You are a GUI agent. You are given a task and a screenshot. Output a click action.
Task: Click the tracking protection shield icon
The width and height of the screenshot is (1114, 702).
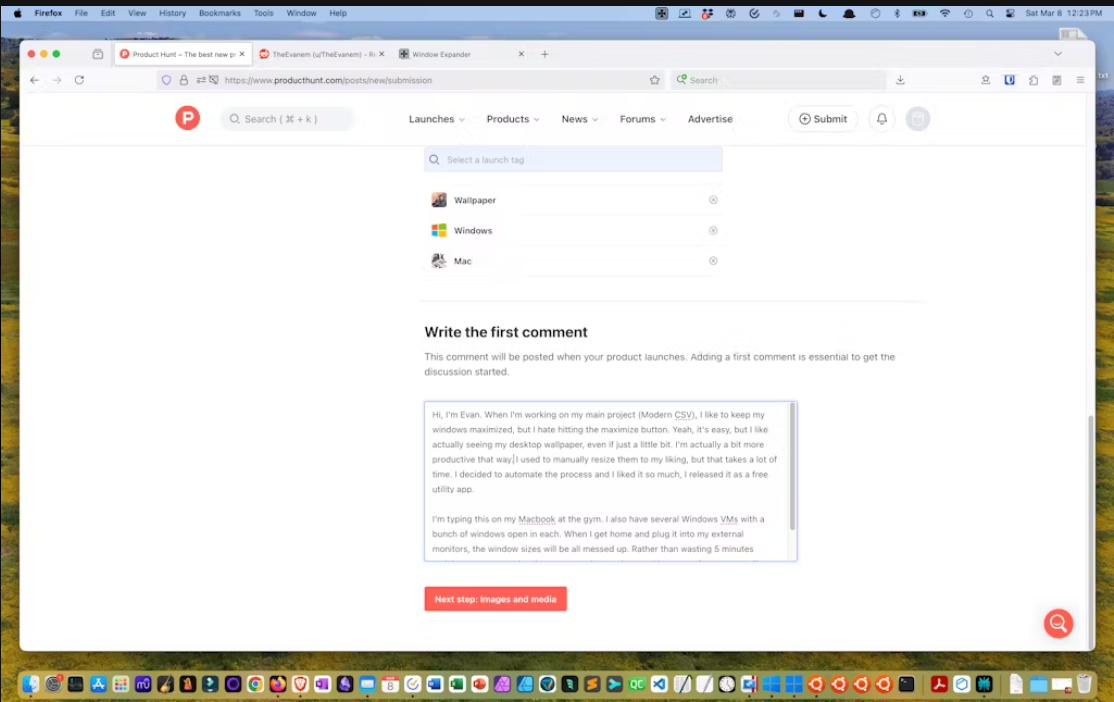tap(166, 80)
